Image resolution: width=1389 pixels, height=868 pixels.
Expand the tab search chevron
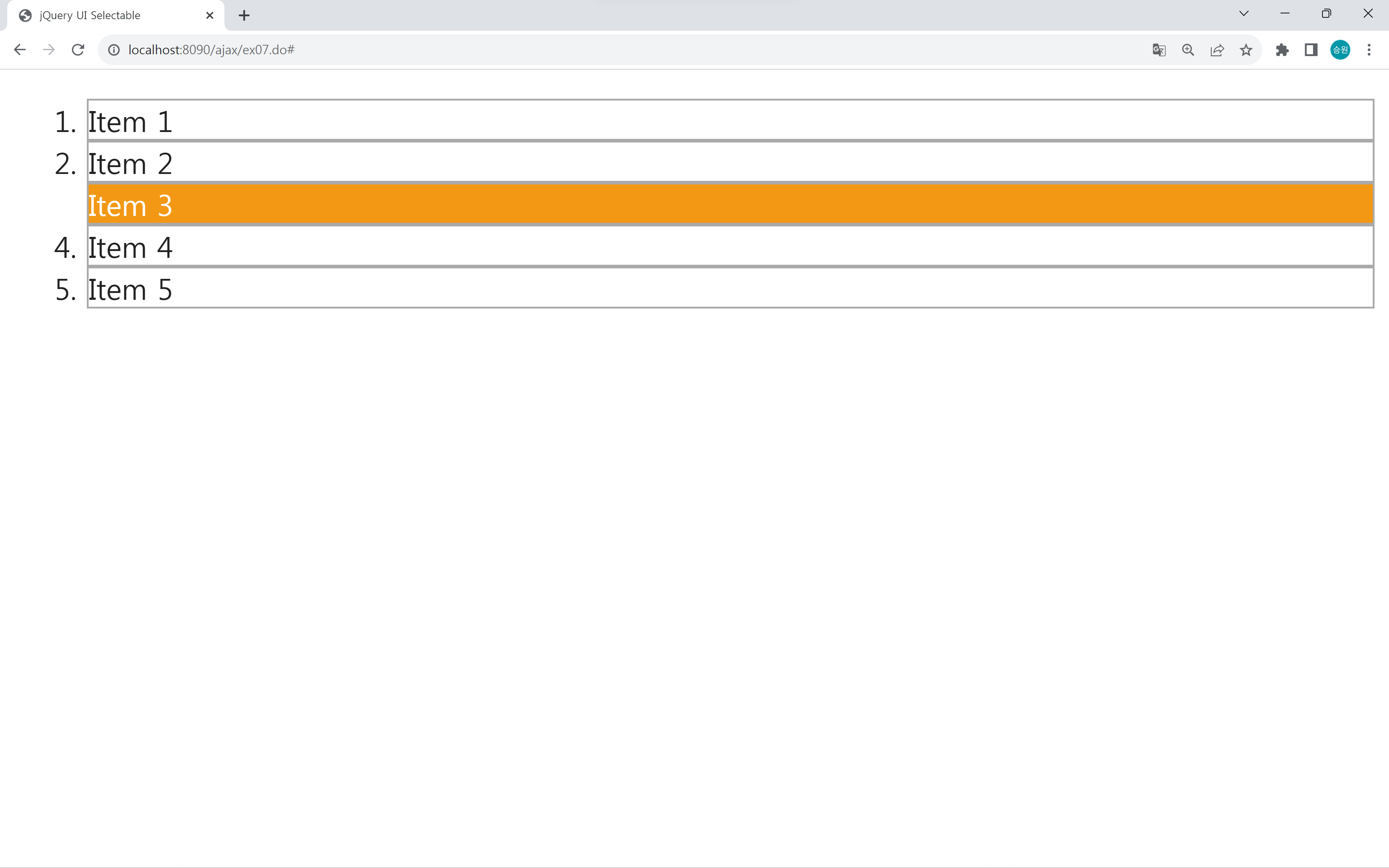(1243, 14)
